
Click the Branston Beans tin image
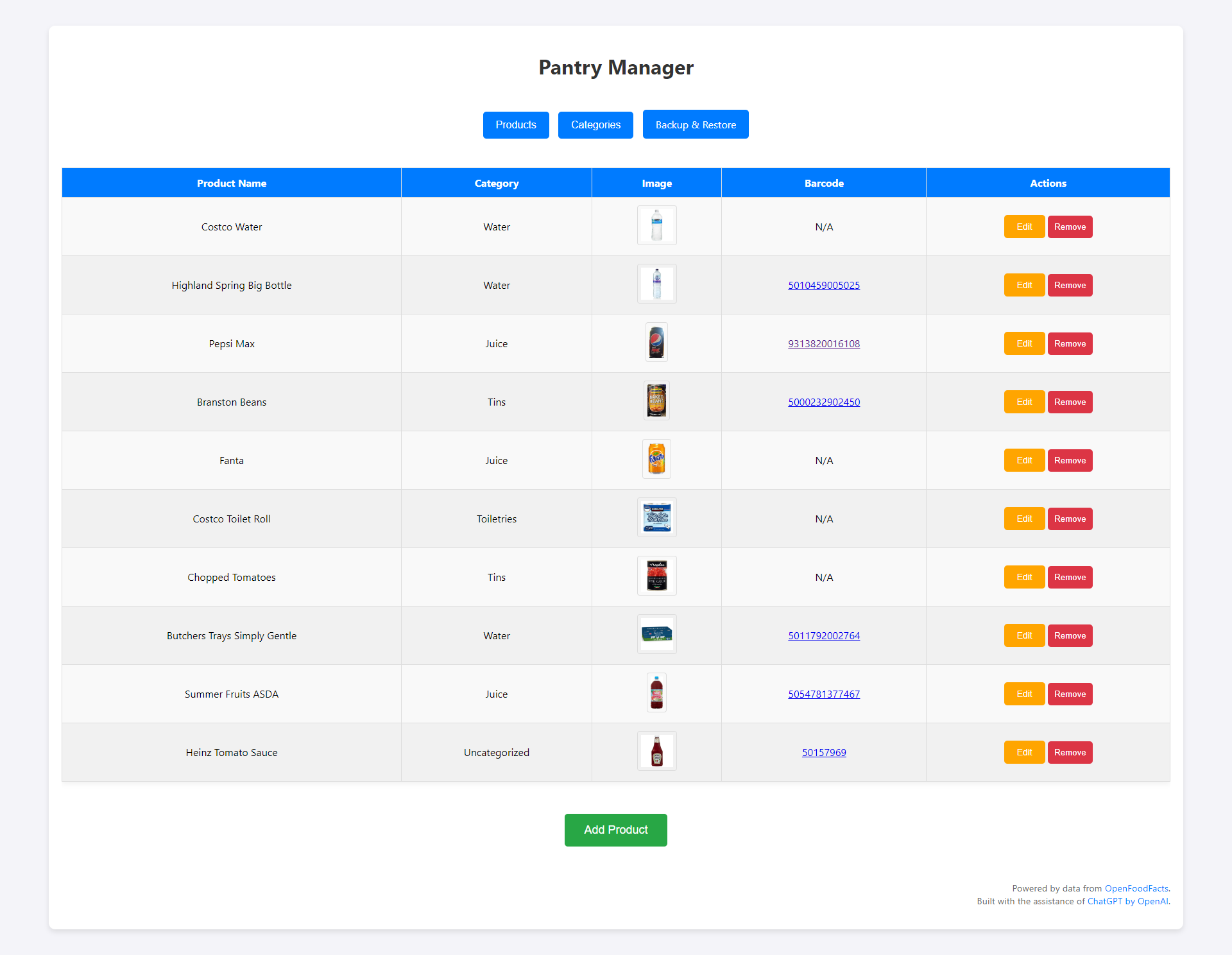coord(656,401)
